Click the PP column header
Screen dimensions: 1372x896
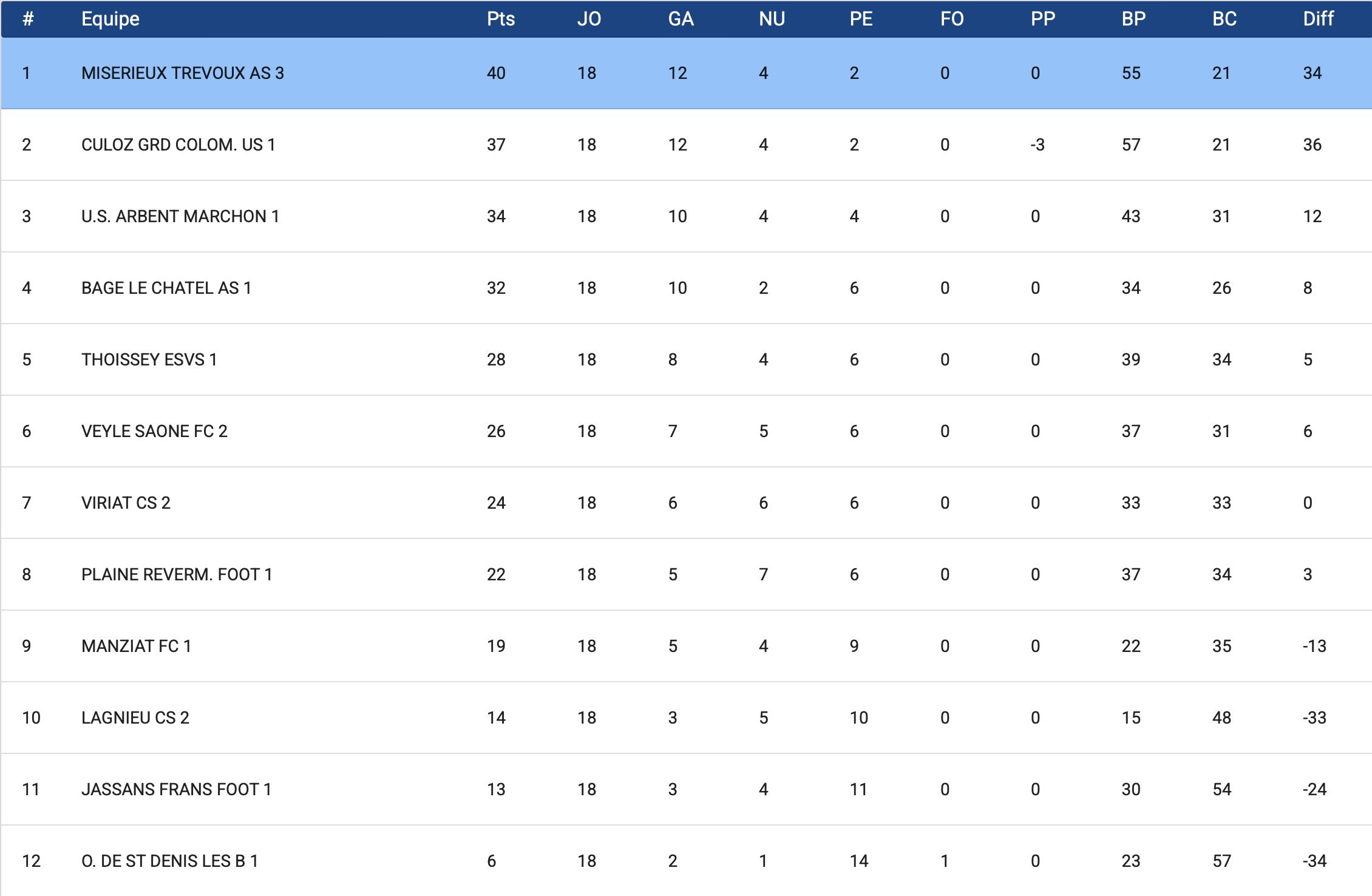coord(1043,19)
